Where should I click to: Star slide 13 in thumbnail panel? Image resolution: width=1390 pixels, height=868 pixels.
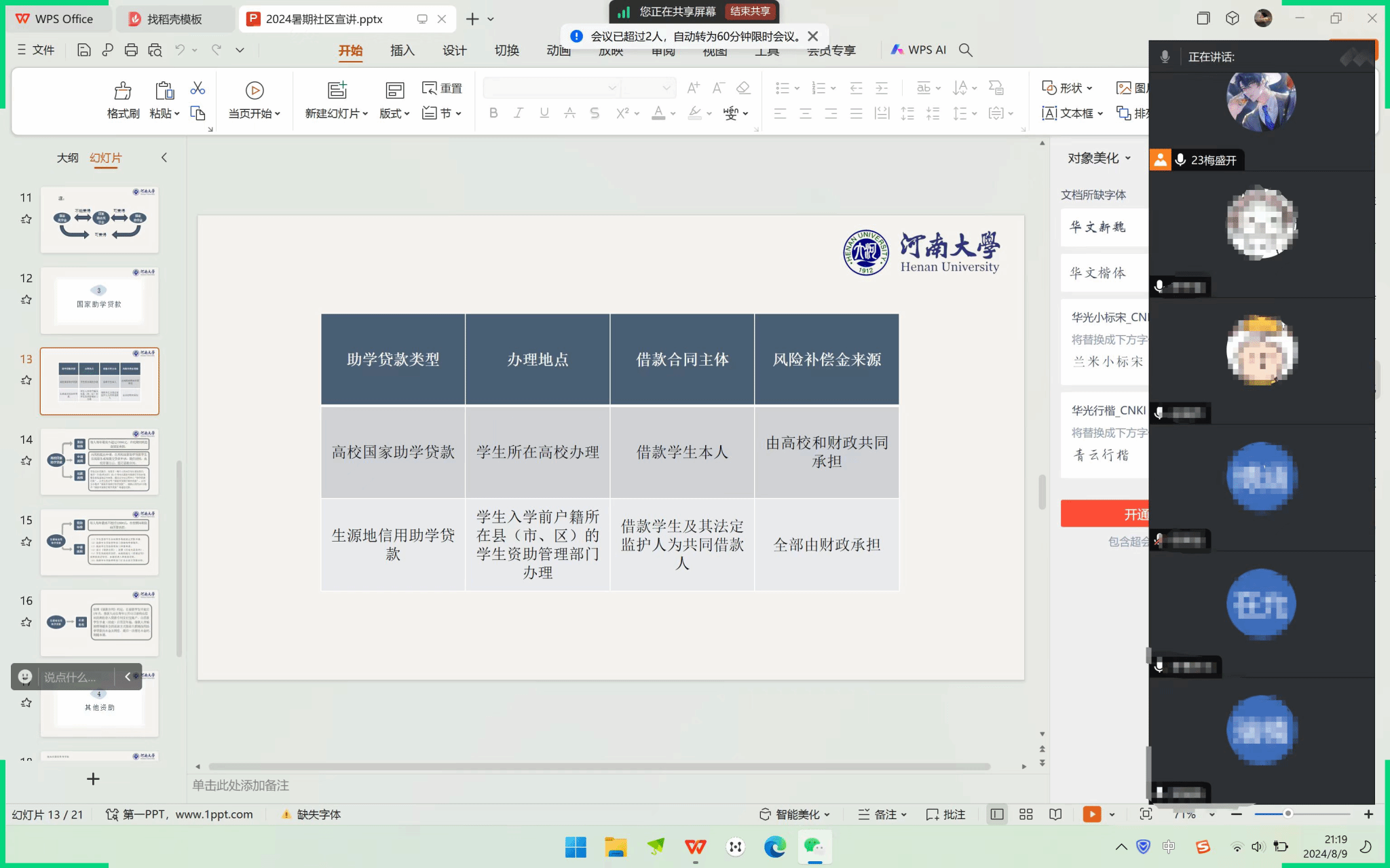[26, 380]
